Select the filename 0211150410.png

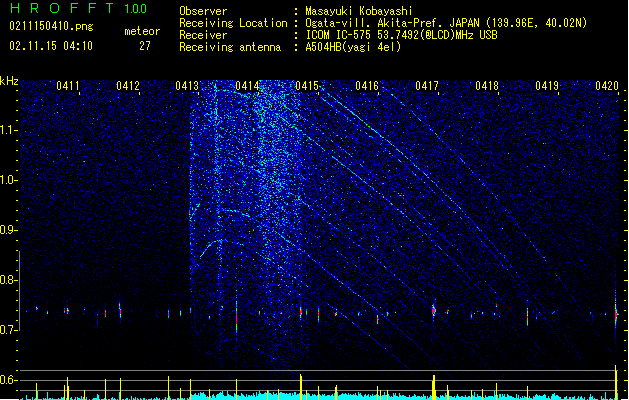click(51, 26)
